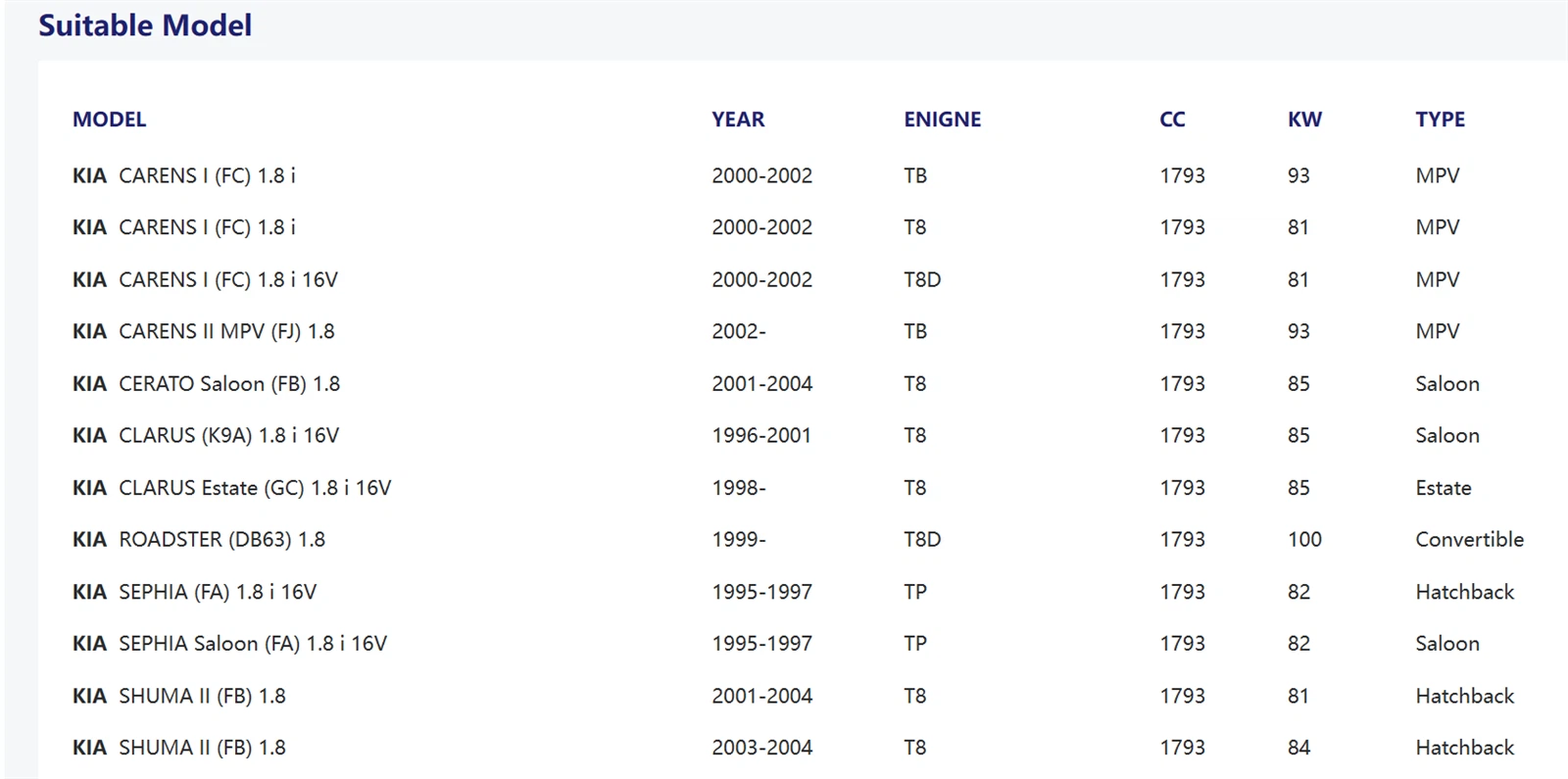This screenshot has height=779, width=1568.
Task: Click year 2003-2004 in last SHUMA II row
Action: click(761, 748)
